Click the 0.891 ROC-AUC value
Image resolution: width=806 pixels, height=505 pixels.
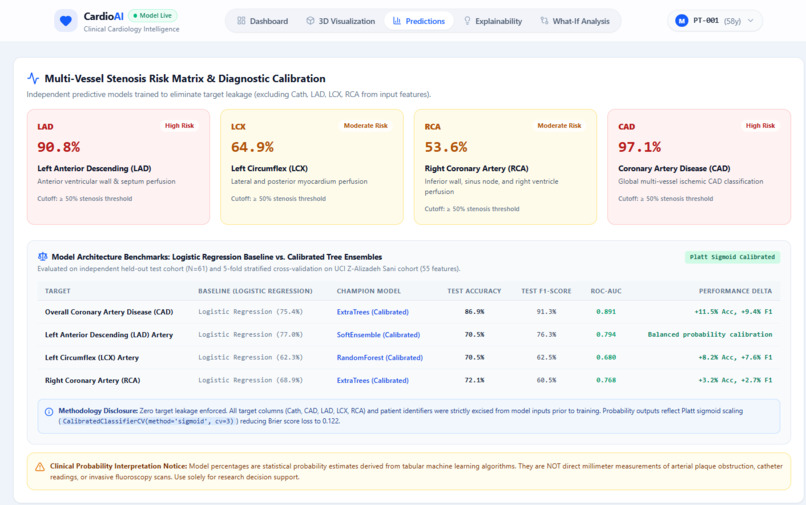[x=606, y=312]
